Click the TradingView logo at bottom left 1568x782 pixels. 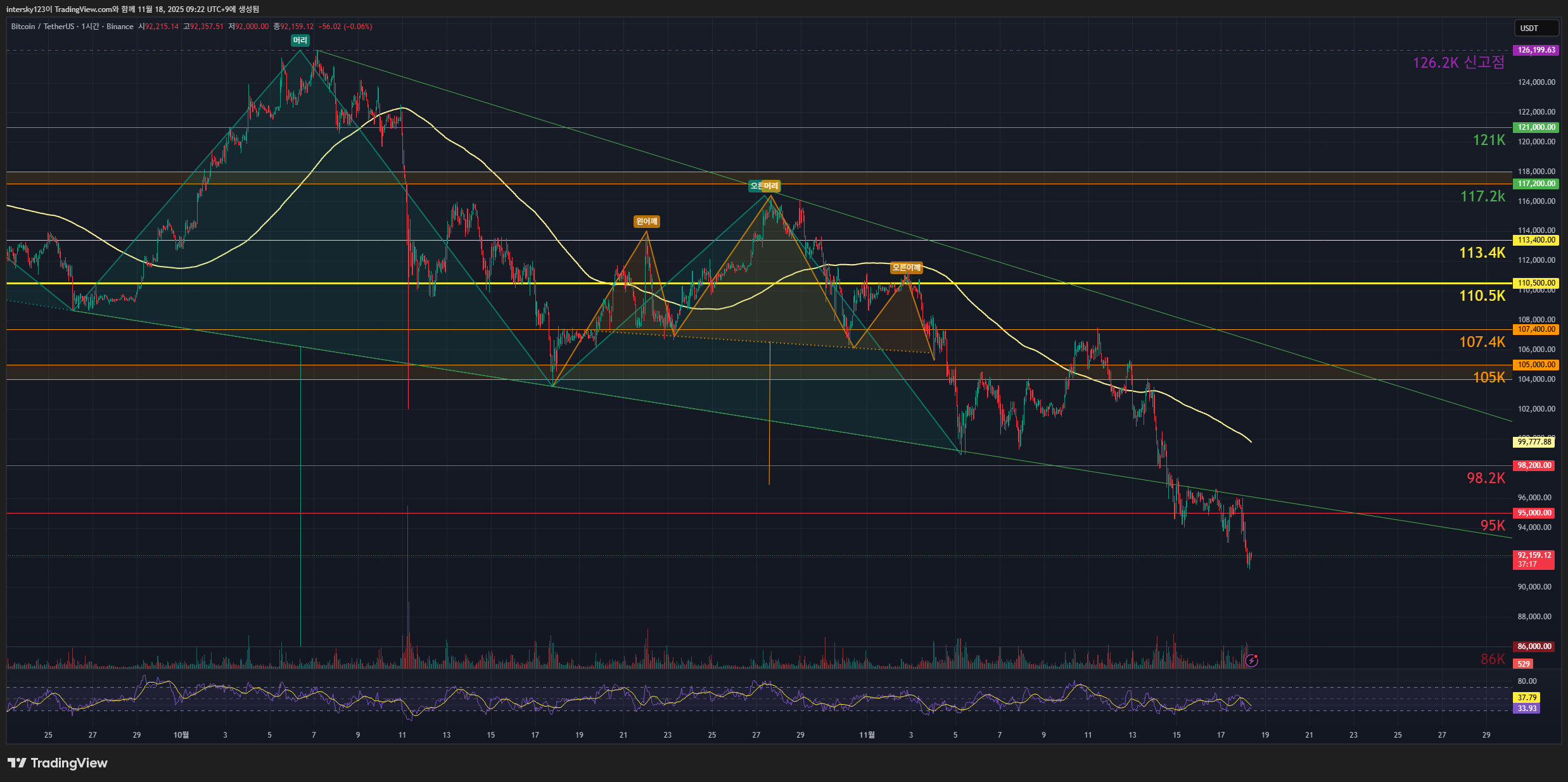coord(57,763)
